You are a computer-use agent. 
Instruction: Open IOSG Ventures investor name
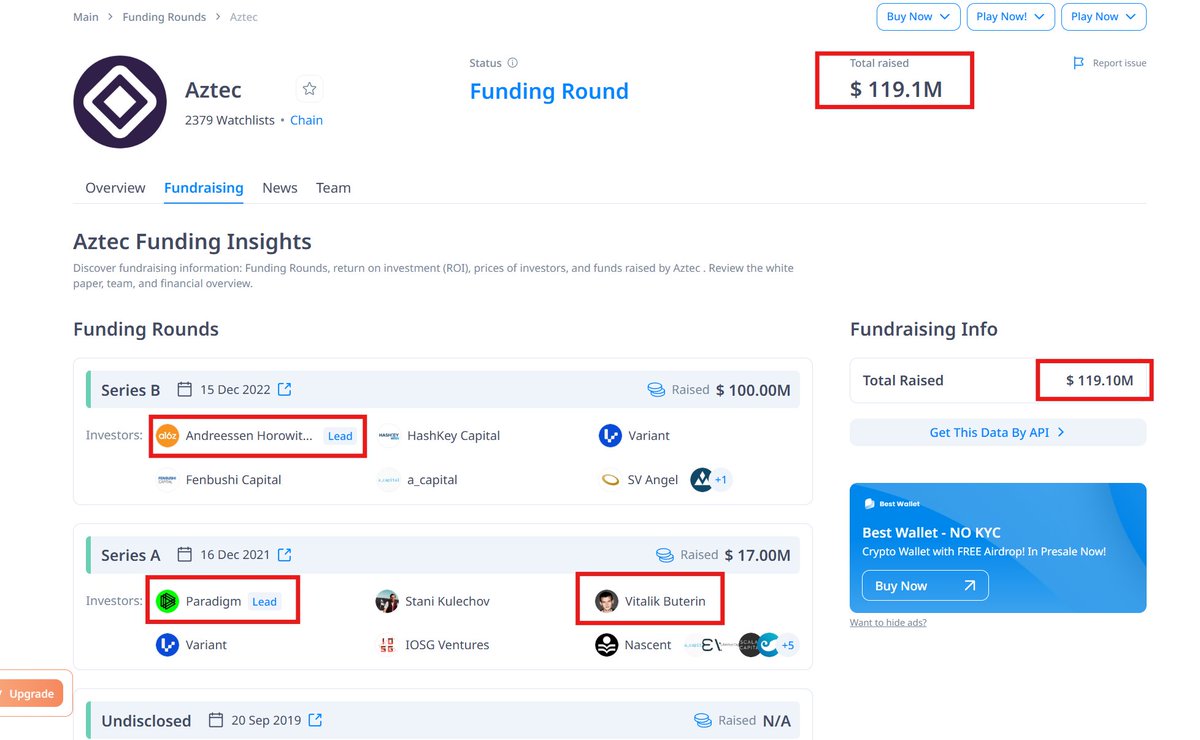tap(447, 645)
